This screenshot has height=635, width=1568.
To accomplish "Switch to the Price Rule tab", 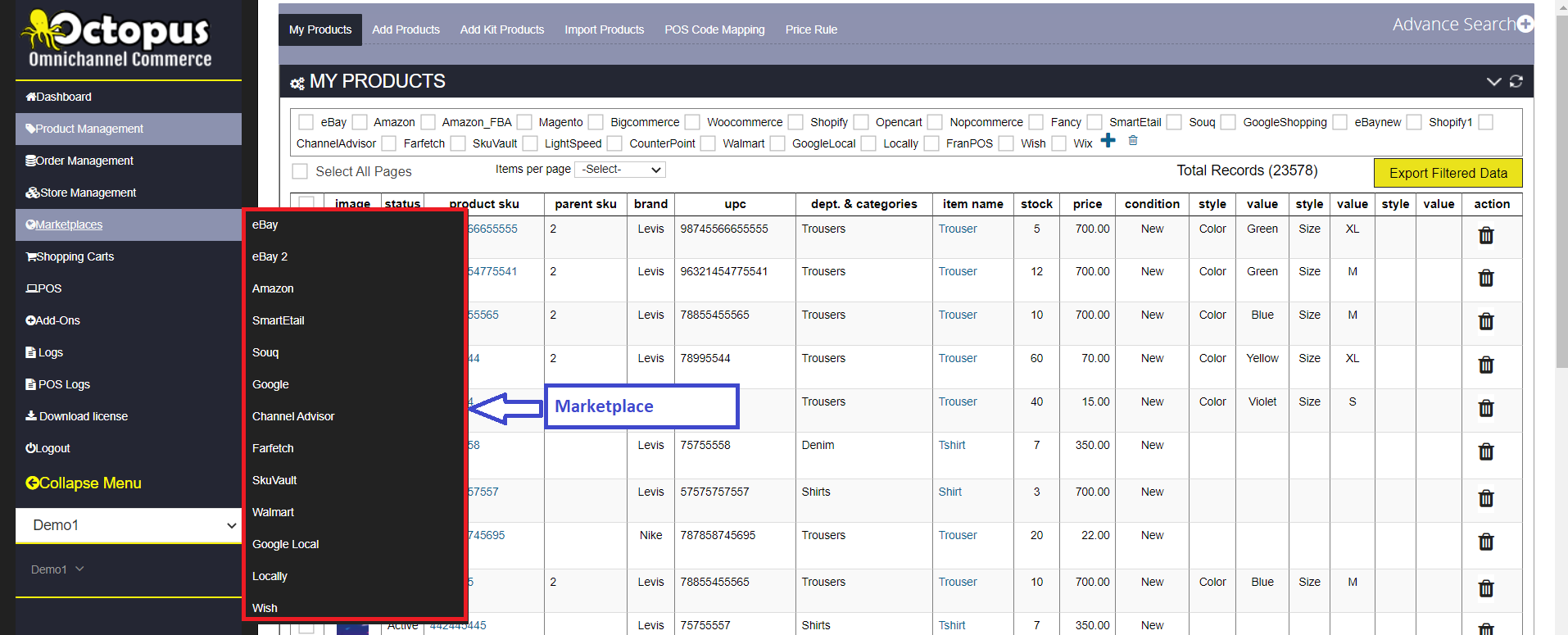I will 811,29.
